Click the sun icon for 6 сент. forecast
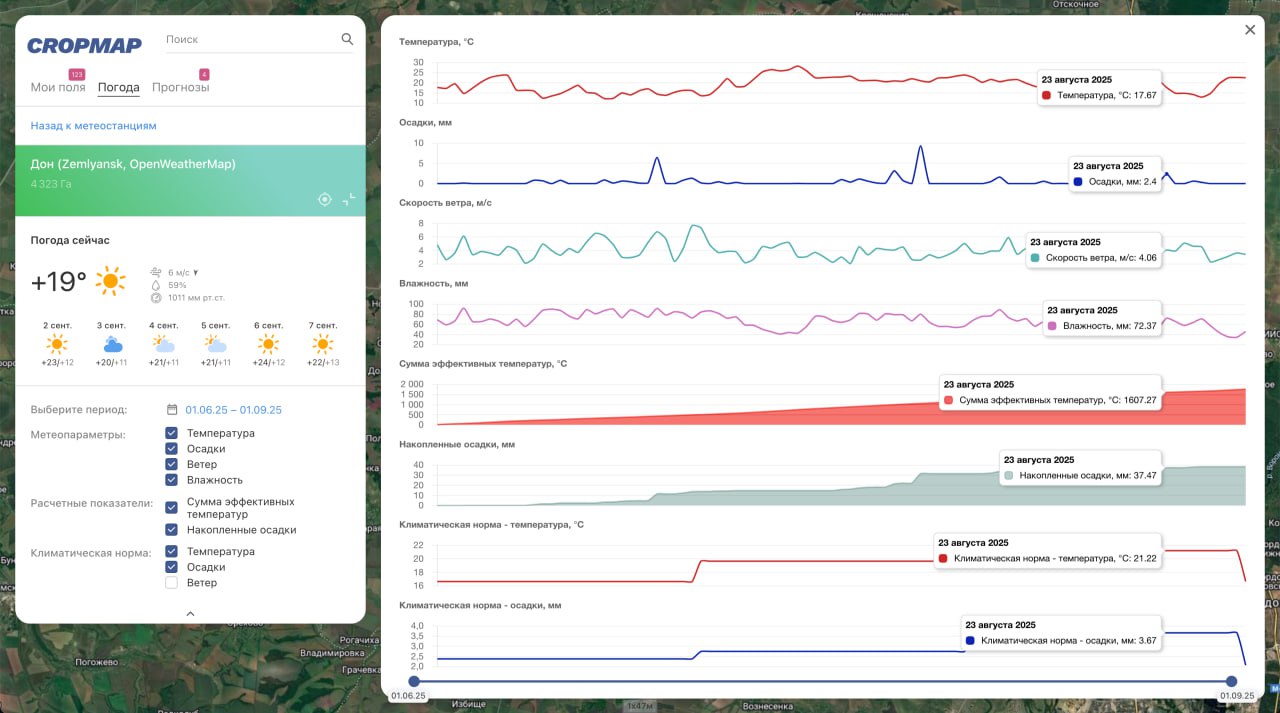 pos(268,344)
